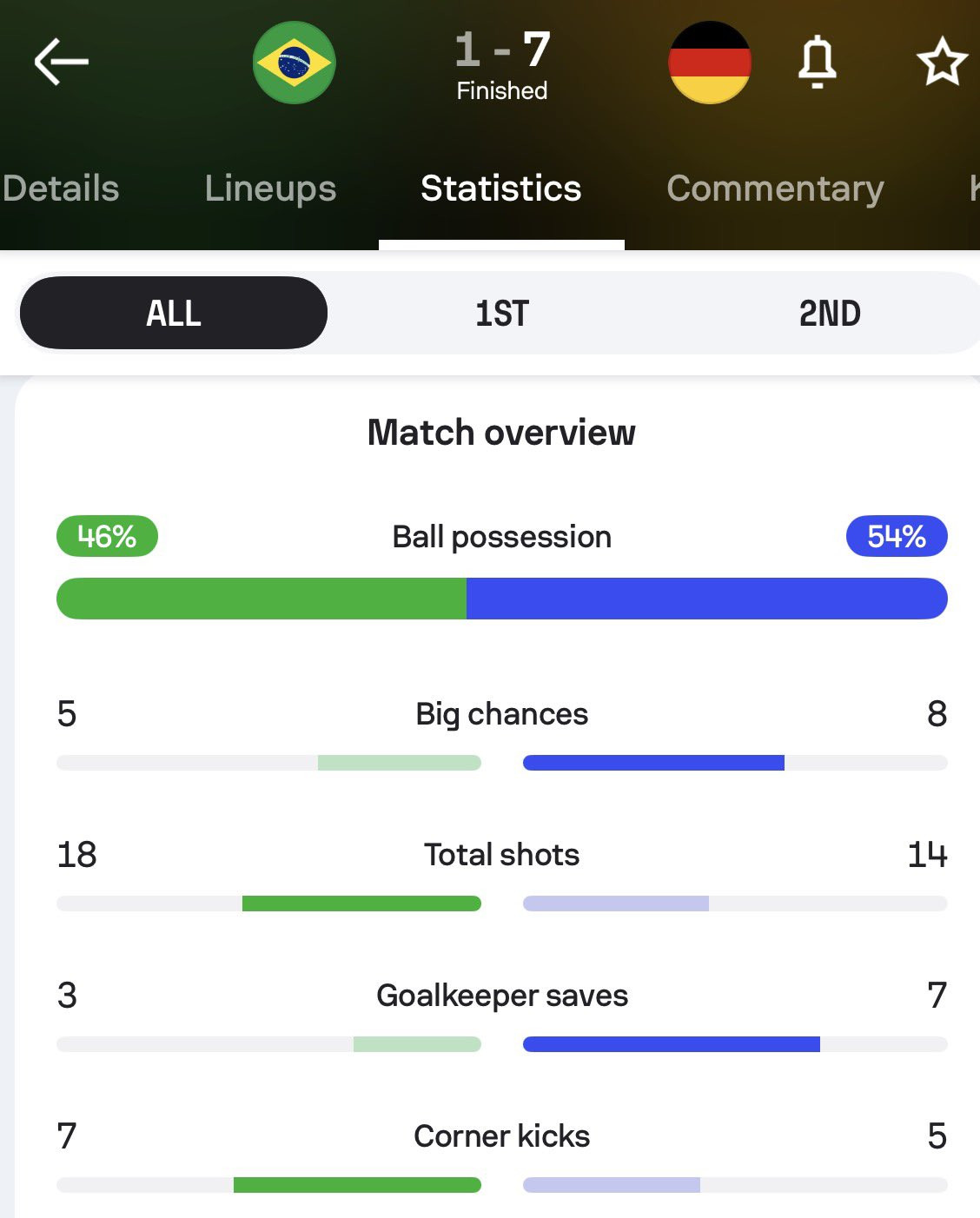The image size is (980, 1218).
Task: Switch to 1ST half statistics
Action: click(502, 313)
